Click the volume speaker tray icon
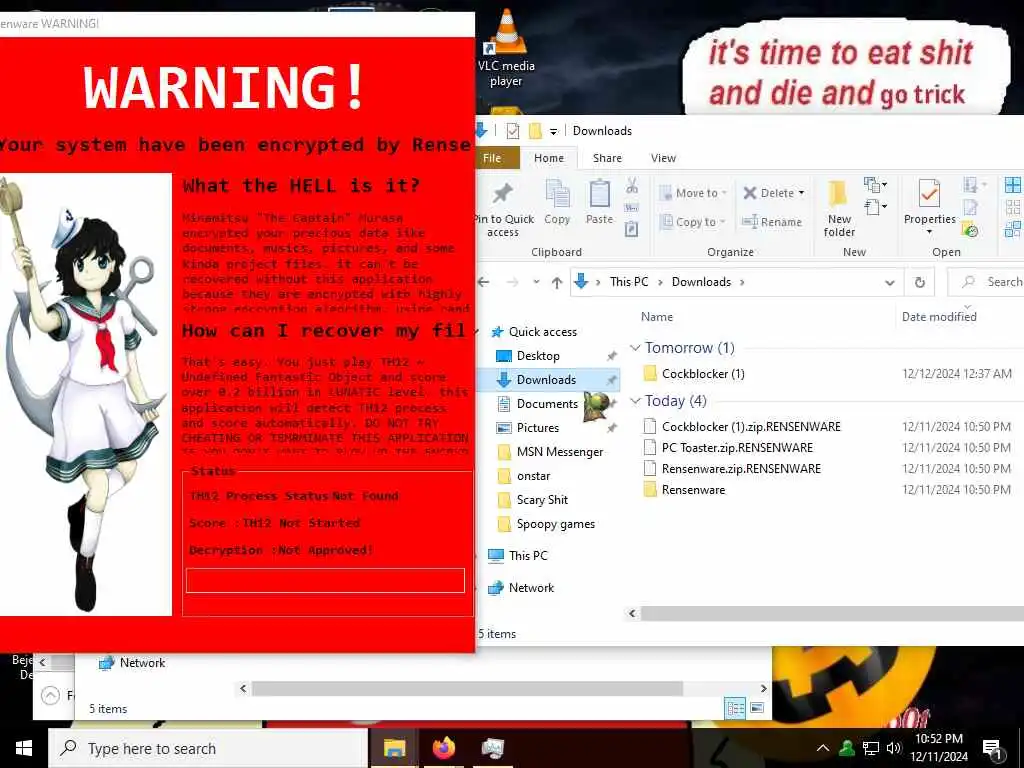 894,748
